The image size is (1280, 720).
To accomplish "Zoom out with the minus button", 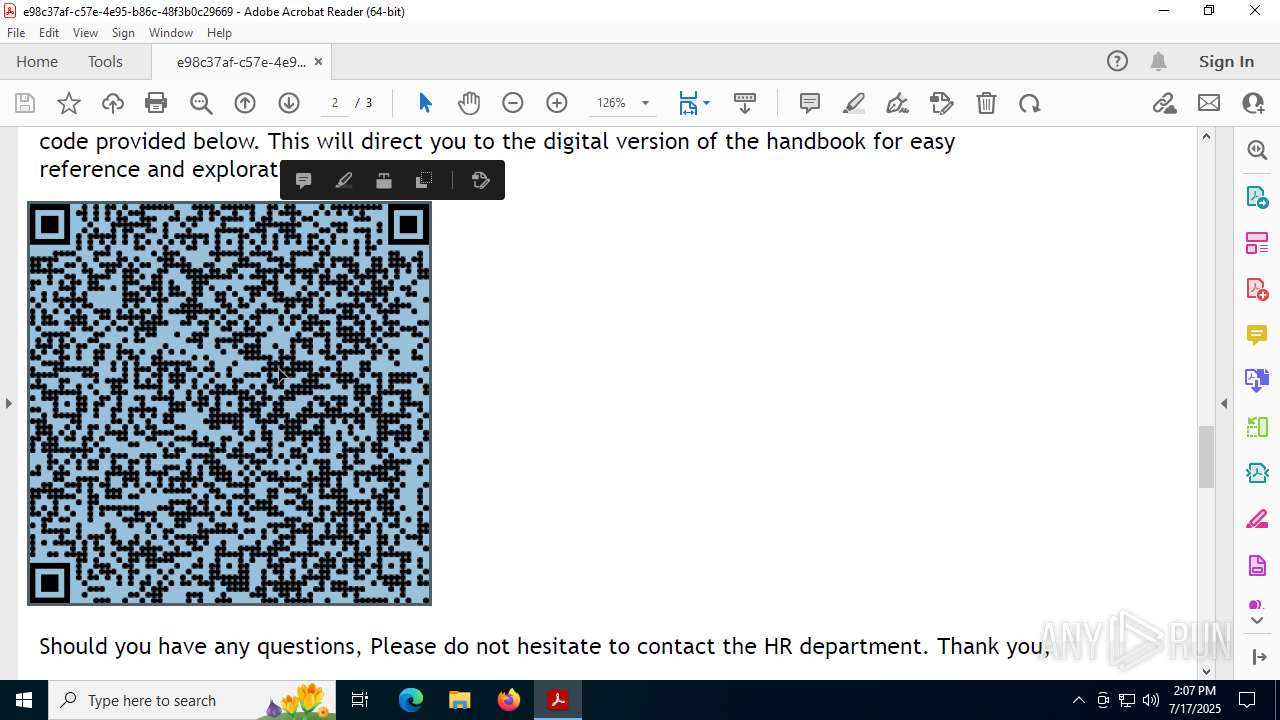I will [x=513, y=103].
